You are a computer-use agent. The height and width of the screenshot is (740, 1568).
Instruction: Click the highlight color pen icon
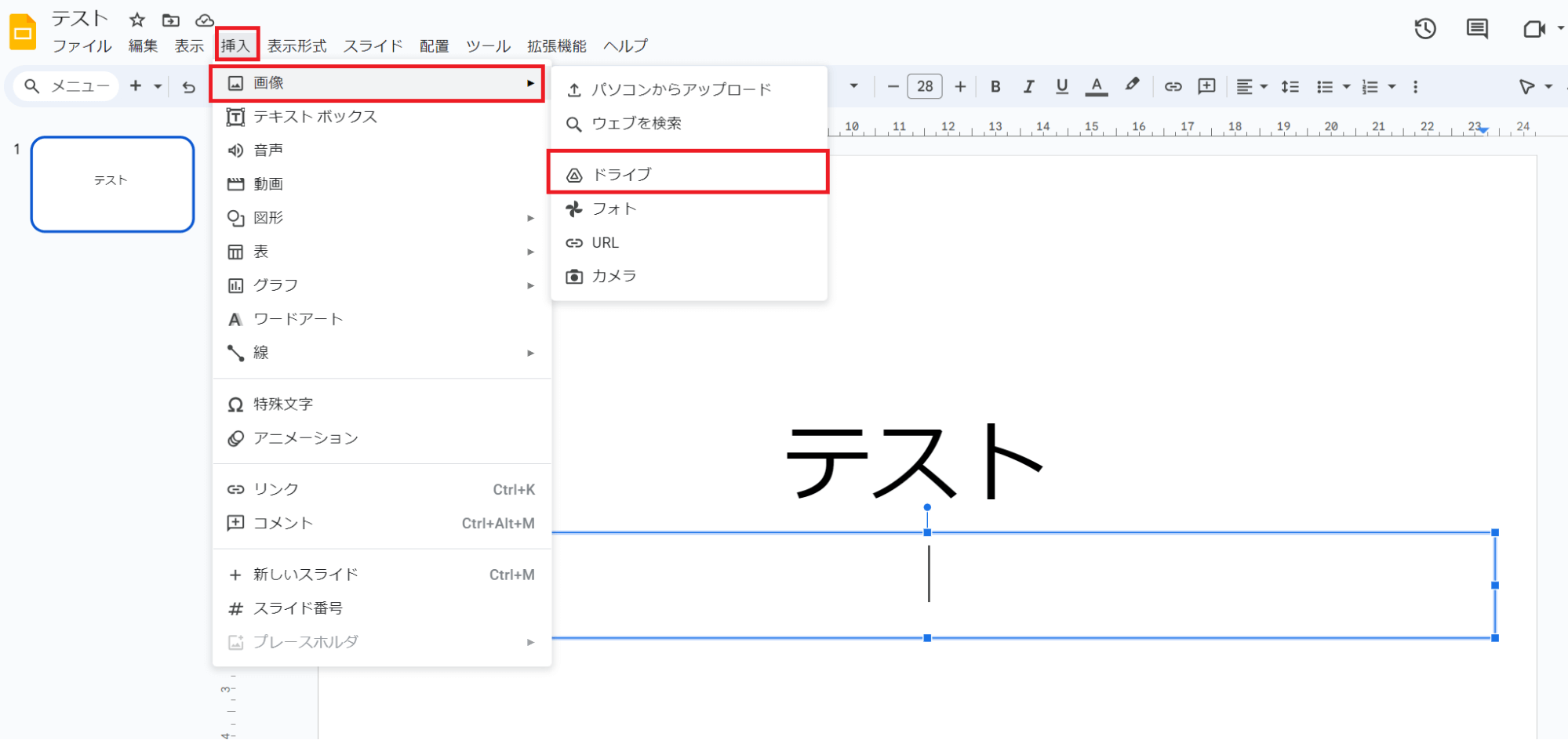pos(1131,85)
